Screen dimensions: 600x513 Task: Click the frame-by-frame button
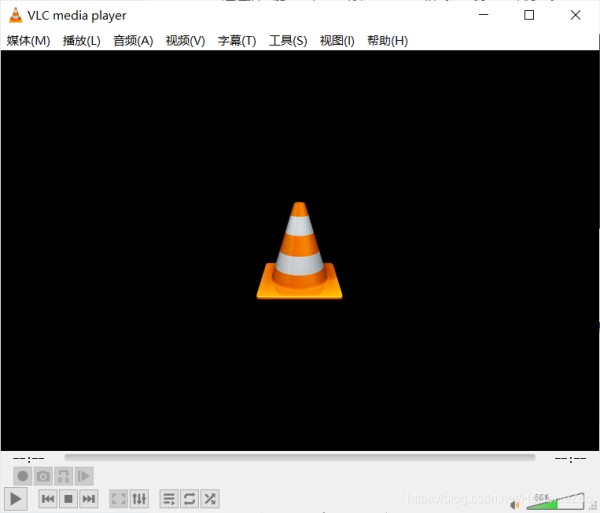coord(84,476)
